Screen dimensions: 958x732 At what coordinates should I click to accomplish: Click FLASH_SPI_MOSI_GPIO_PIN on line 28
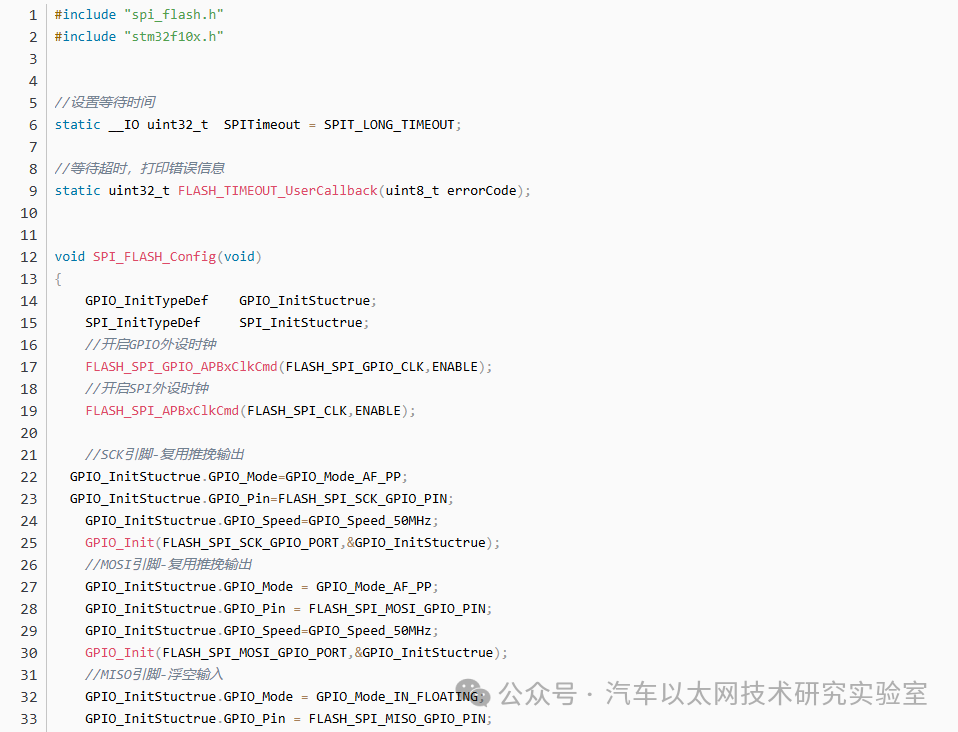click(x=397, y=609)
